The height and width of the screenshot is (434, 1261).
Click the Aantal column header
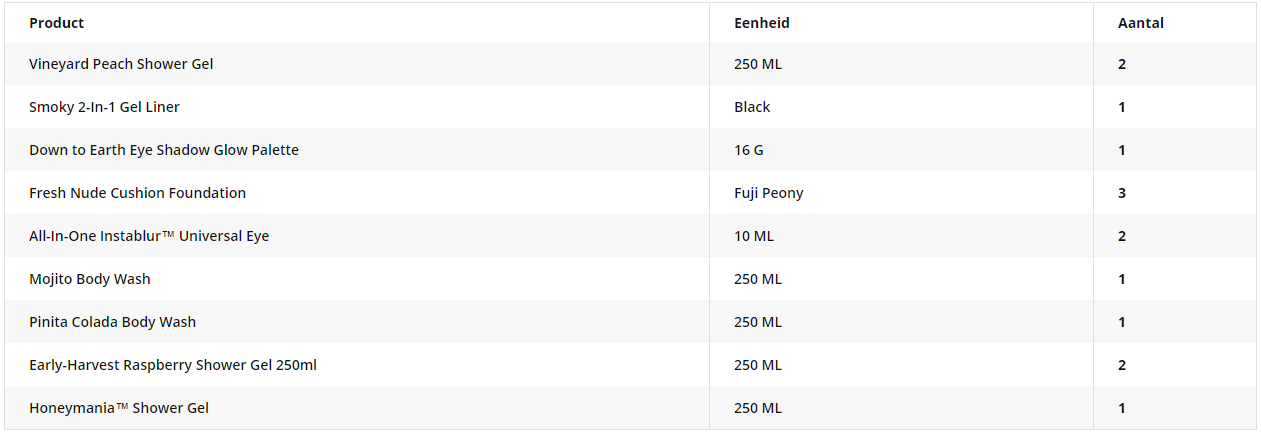[x=1141, y=23]
